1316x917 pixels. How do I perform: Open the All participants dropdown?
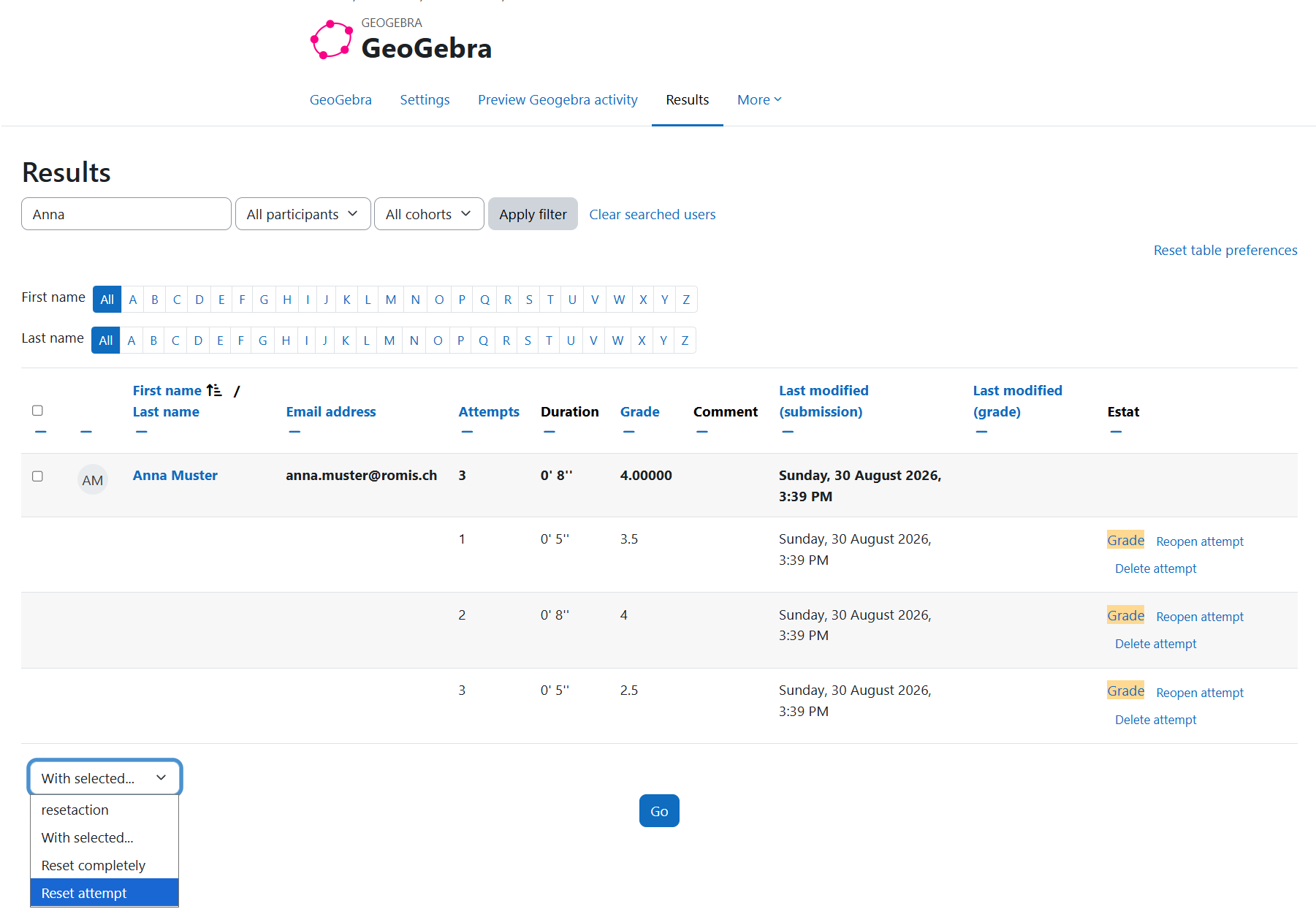(303, 214)
